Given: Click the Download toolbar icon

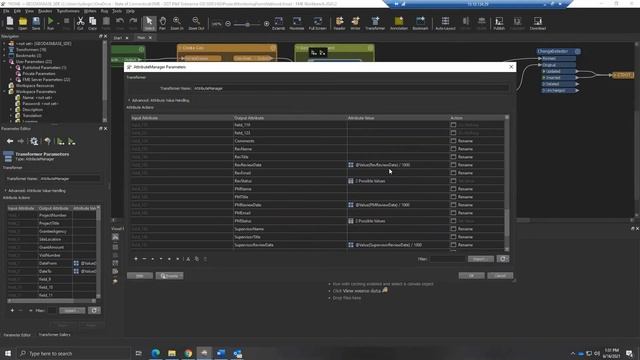Looking at the screenshot, I should pos(538,23).
